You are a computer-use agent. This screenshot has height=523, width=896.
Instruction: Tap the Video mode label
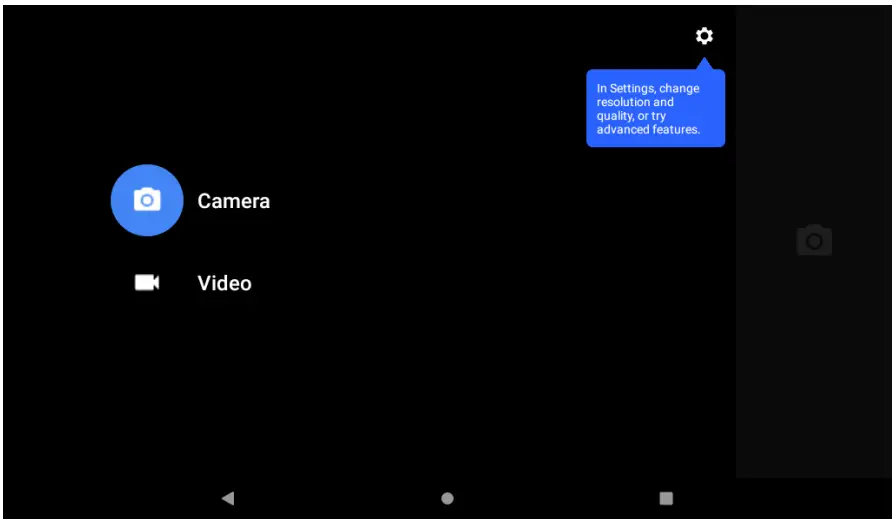225,284
